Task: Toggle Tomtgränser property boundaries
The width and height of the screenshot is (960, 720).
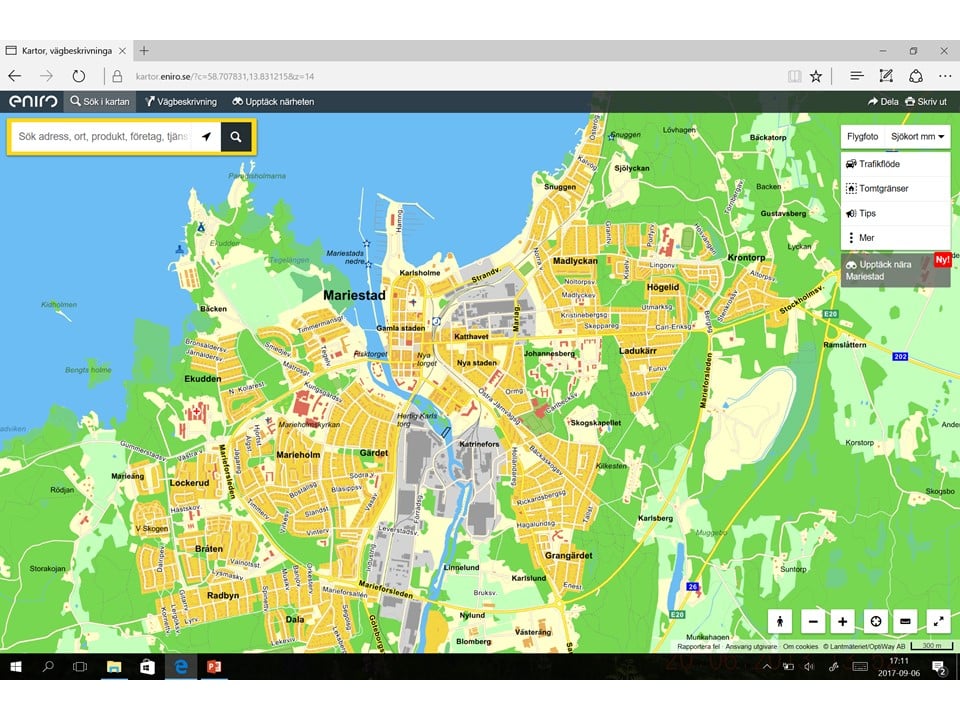Action: point(895,189)
